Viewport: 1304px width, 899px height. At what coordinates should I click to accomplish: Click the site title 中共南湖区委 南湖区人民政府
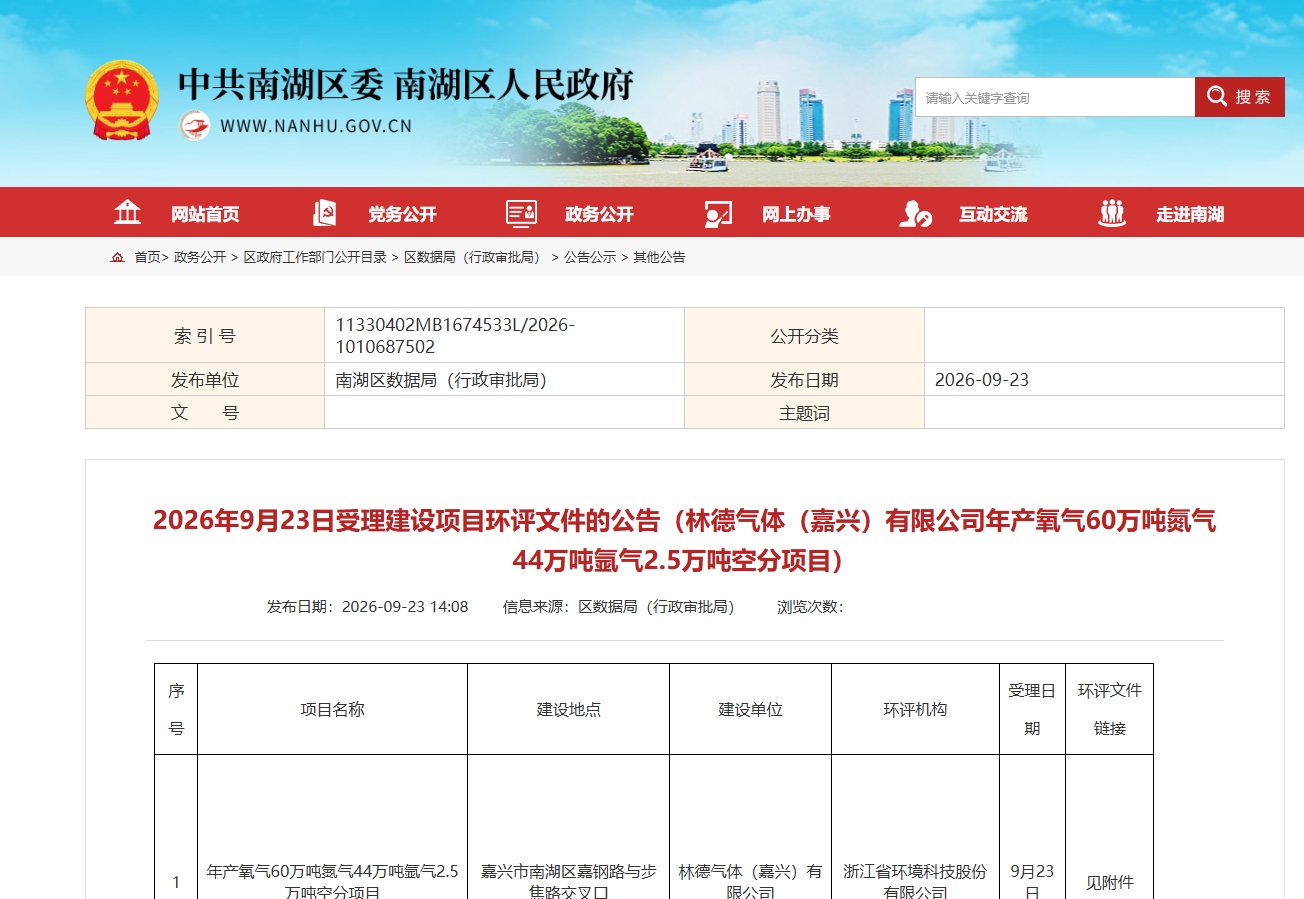pyautogui.click(x=406, y=84)
